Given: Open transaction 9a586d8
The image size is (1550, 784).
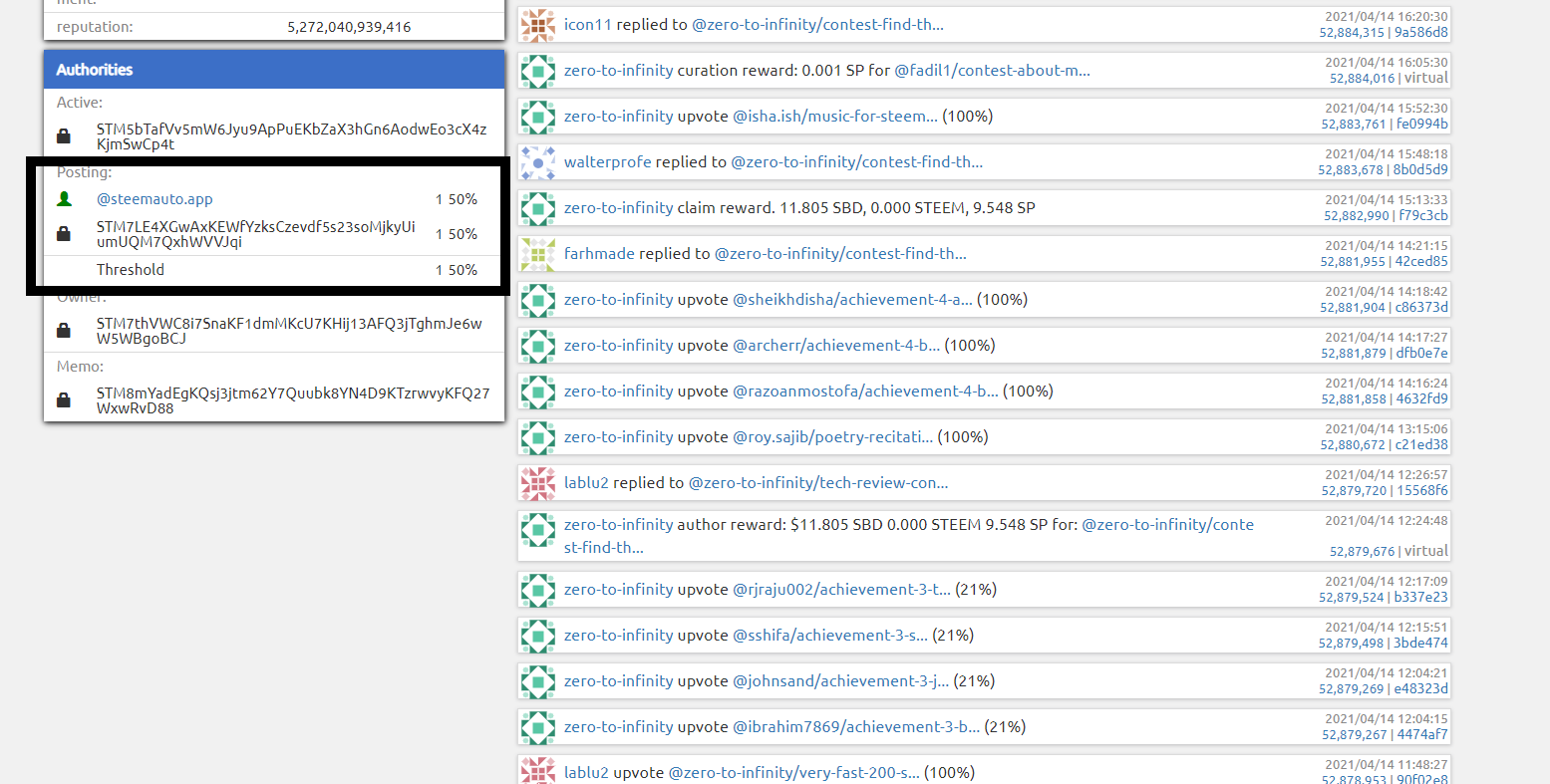Looking at the screenshot, I should pyautogui.click(x=1421, y=33).
